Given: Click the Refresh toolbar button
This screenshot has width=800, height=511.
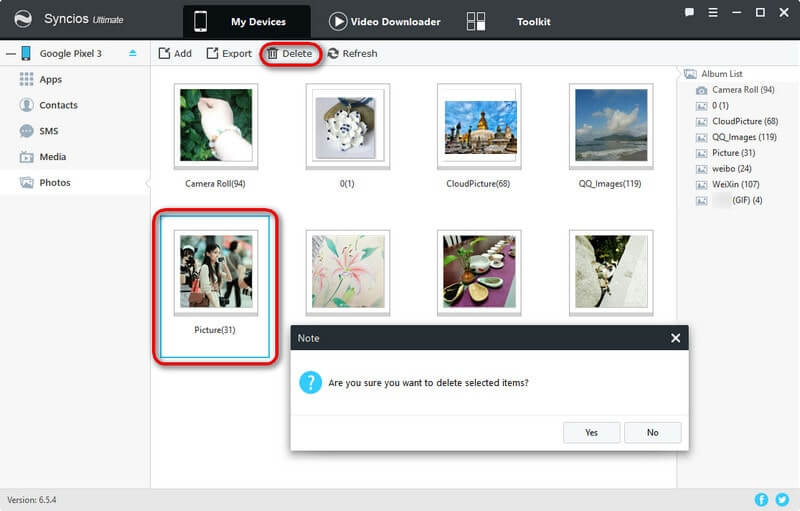Looking at the screenshot, I should [352, 54].
